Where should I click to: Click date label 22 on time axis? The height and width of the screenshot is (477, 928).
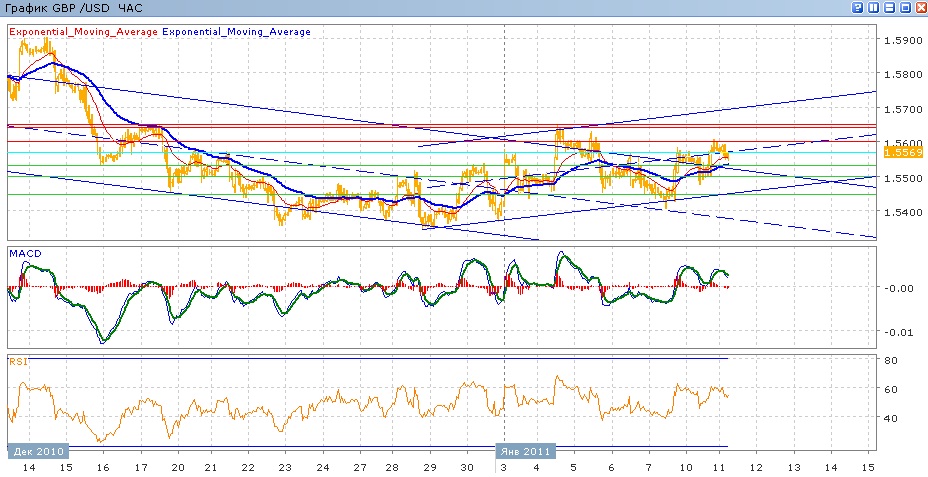[249, 467]
